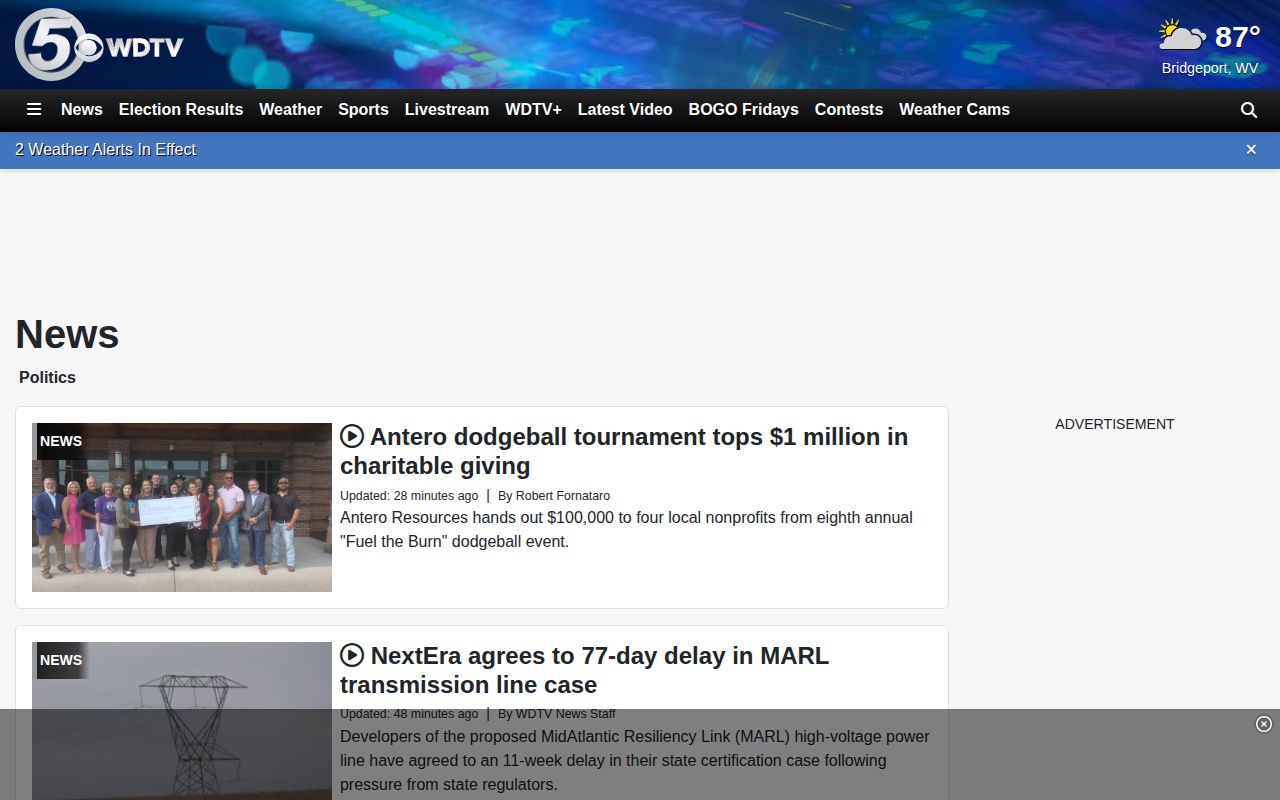
Task: Click the search magnifier icon
Action: (1249, 110)
